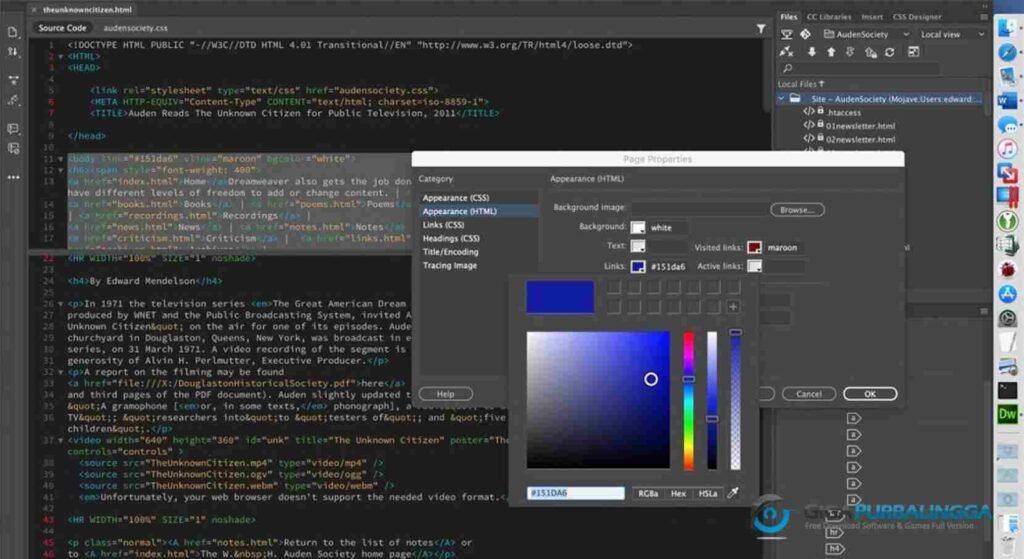Click the Git toggle icon in Files panel
The height and width of the screenshot is (559, 1024).
[805, 34]
